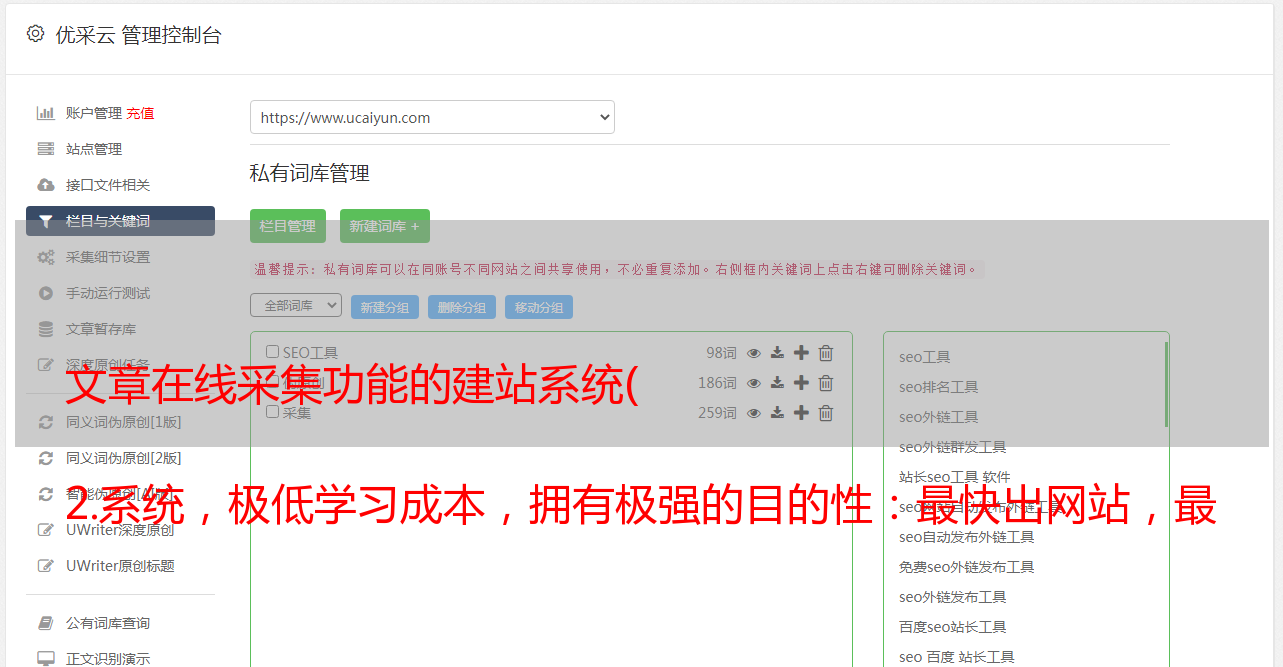Click the play icon for 手动运行测试
The width and height of the screenshot is (1283, 667).
point(46,293)
